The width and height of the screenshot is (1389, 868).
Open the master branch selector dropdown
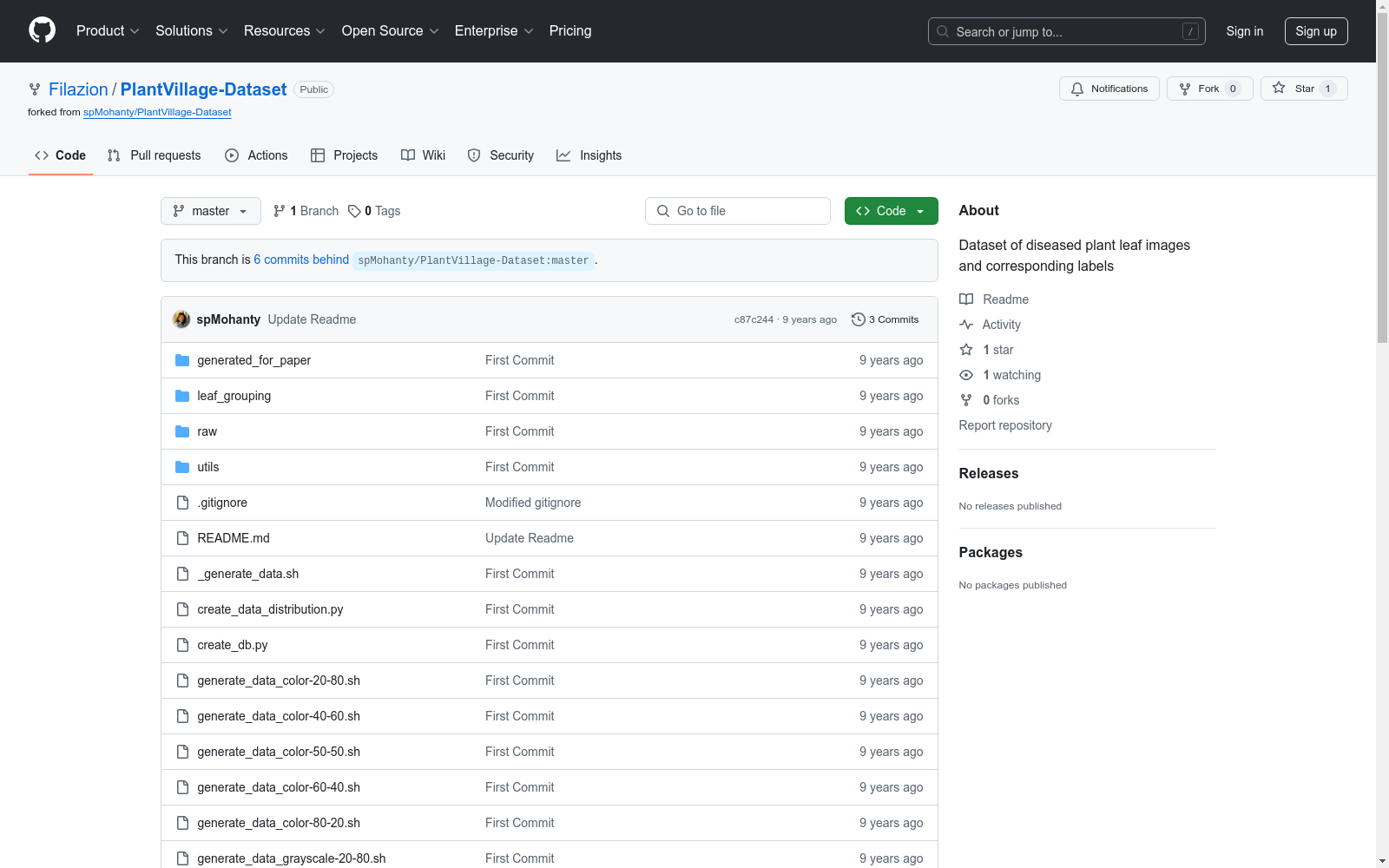(211, 211)
